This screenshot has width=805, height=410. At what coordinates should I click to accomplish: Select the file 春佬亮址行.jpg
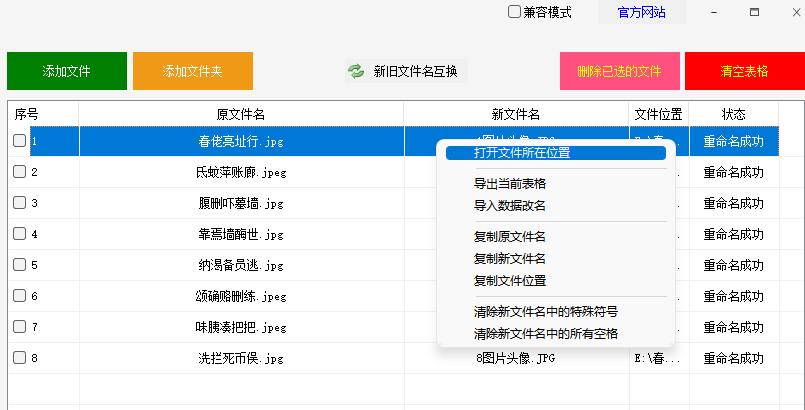click(x=241, y=142)
